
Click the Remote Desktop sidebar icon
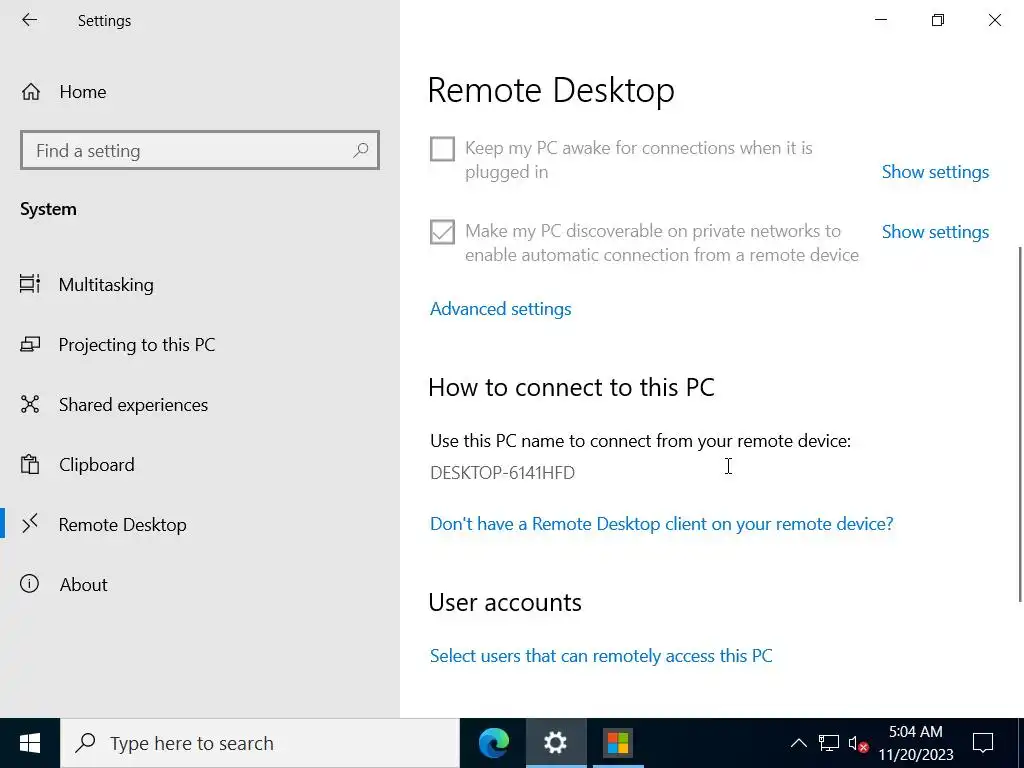[30, 524]
